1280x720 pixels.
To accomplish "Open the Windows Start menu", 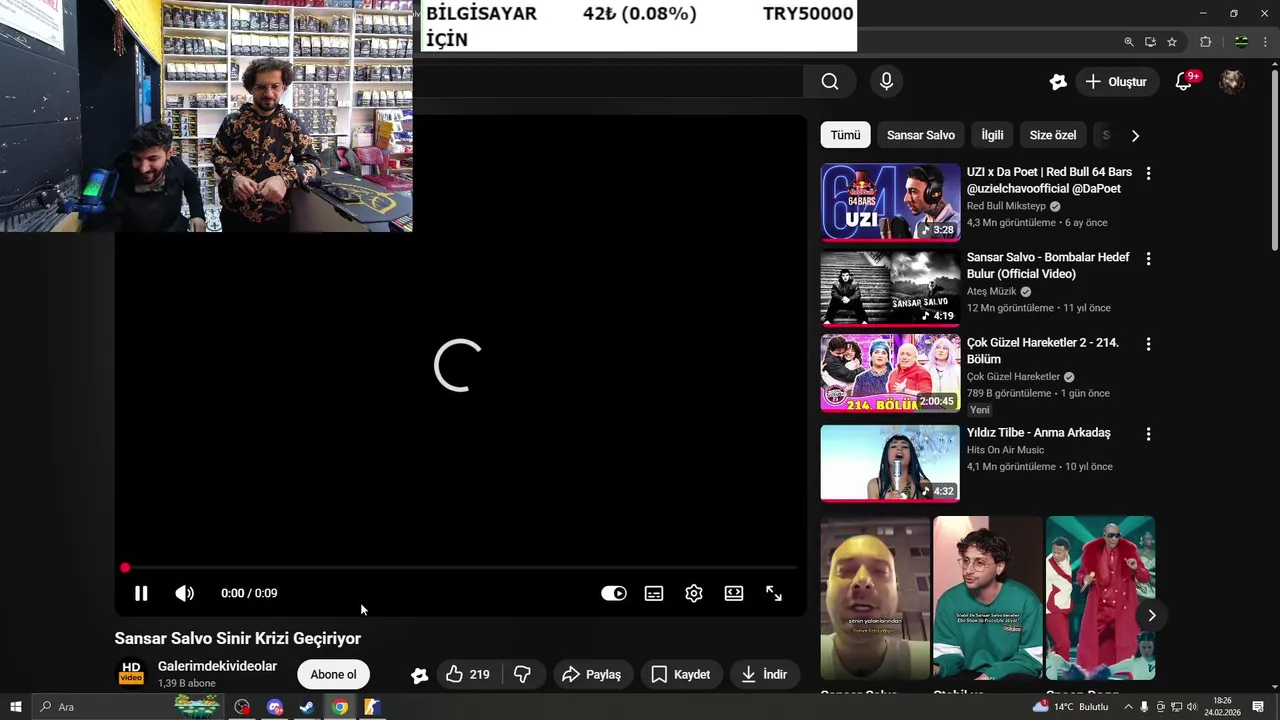I will point(15,707).
